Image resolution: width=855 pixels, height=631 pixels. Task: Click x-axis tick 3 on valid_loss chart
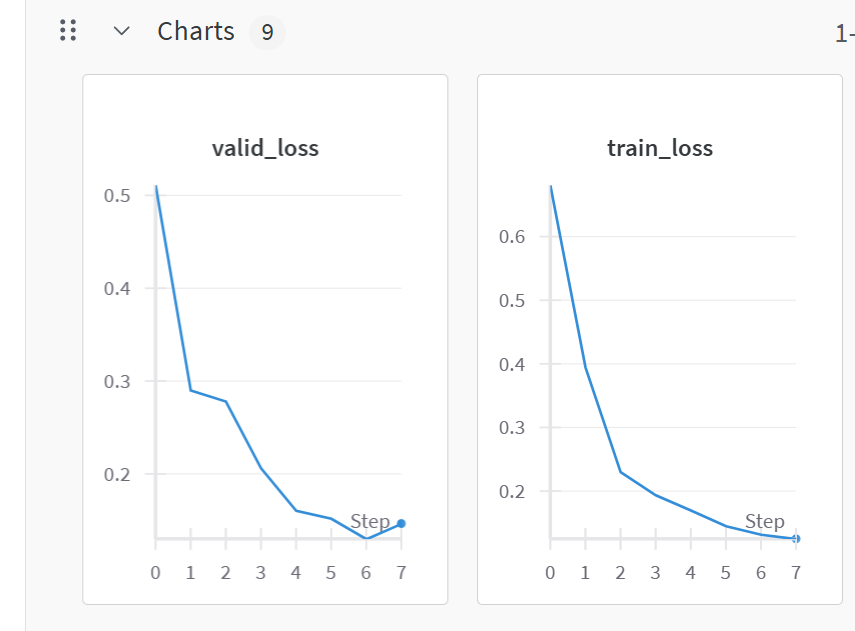(260, 573)
